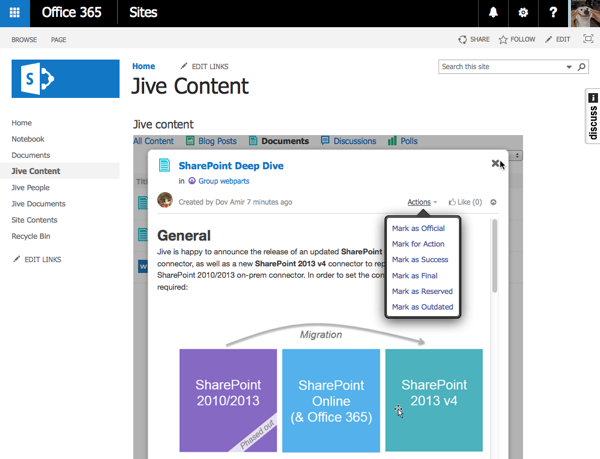Open Jive People in the left navigation
600x459 pixels.
pos(30,187)
